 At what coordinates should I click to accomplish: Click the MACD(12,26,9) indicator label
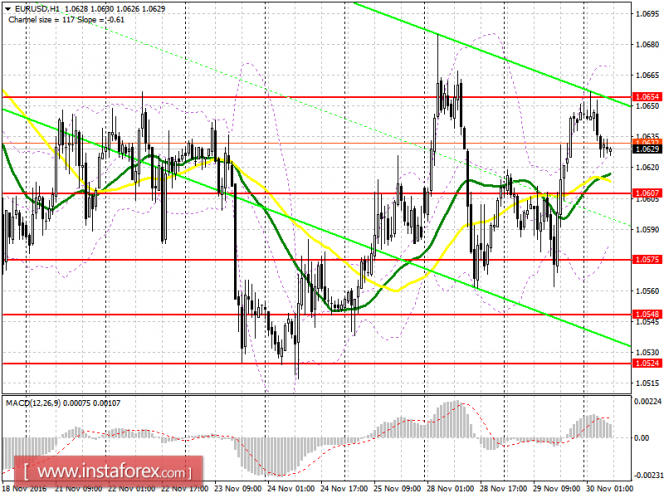click(x=33, y=403)
